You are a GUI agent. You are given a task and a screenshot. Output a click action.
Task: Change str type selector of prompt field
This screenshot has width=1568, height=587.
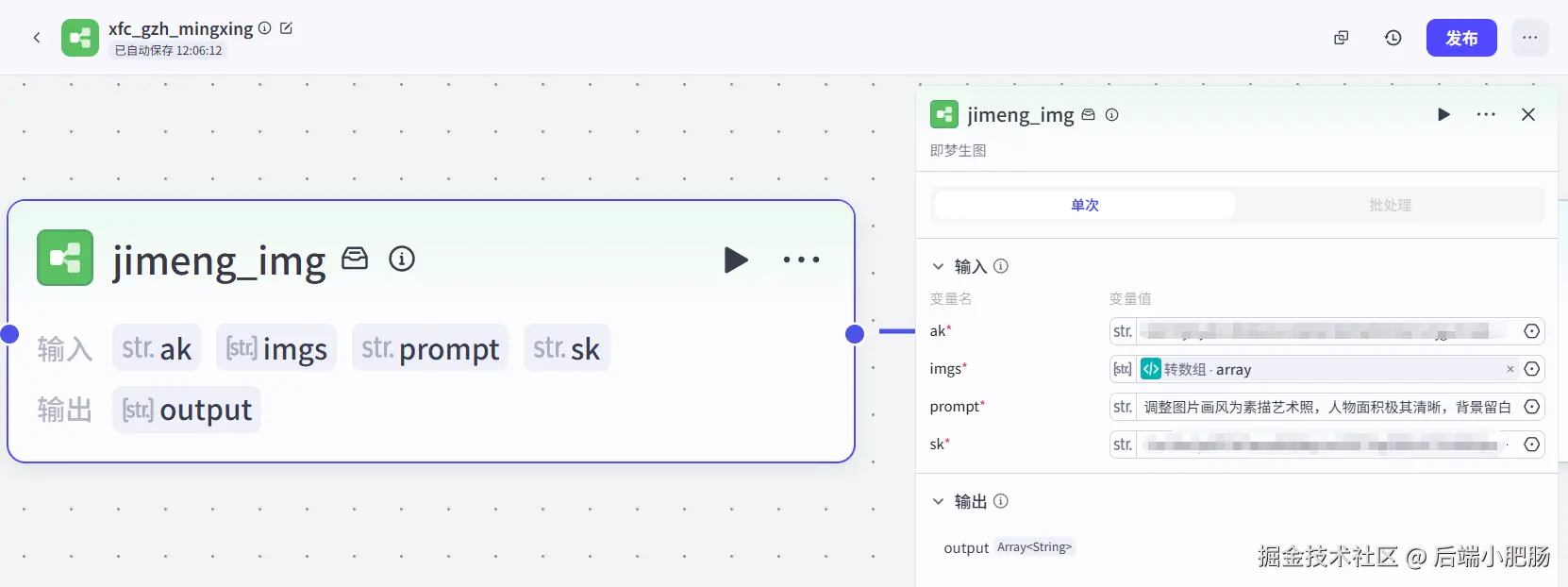point(1123,407)
